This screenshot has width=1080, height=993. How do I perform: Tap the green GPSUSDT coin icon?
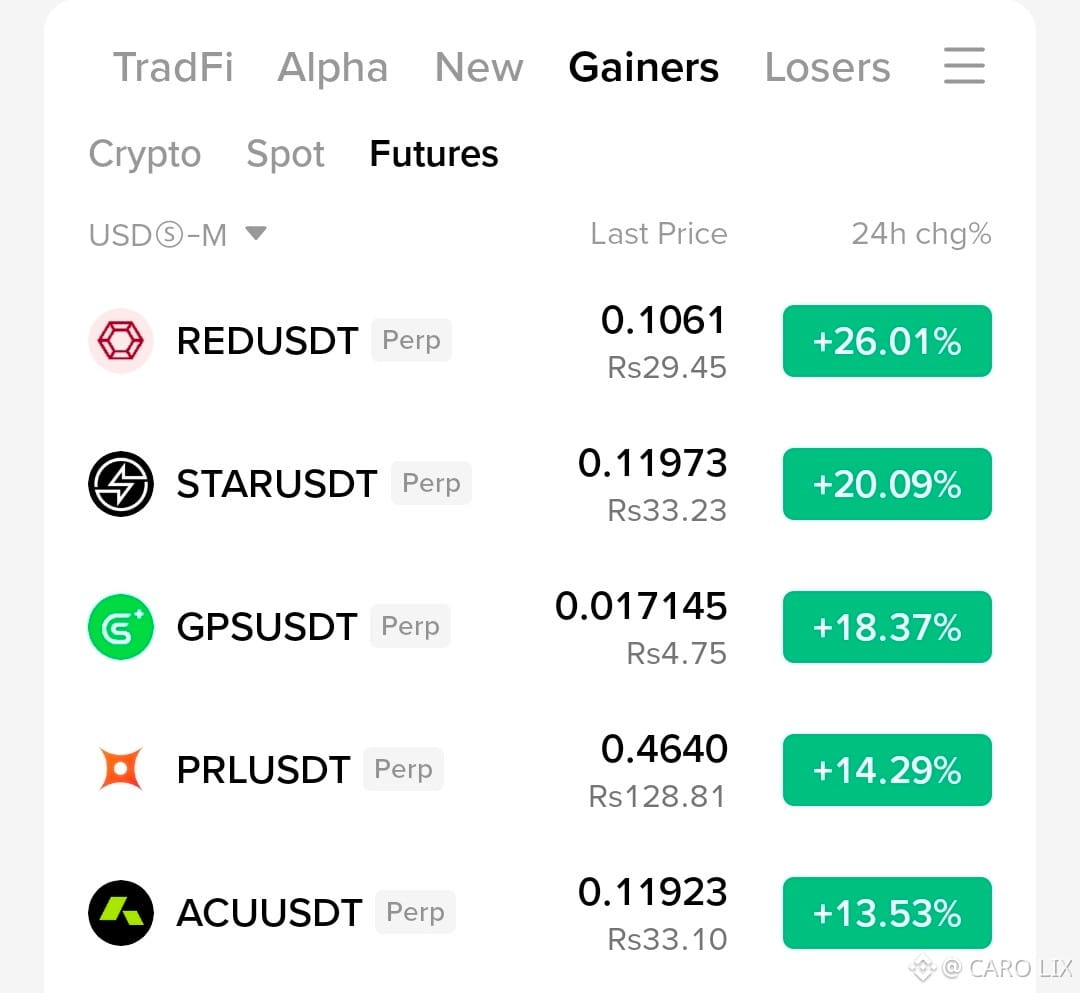point(121,627)
